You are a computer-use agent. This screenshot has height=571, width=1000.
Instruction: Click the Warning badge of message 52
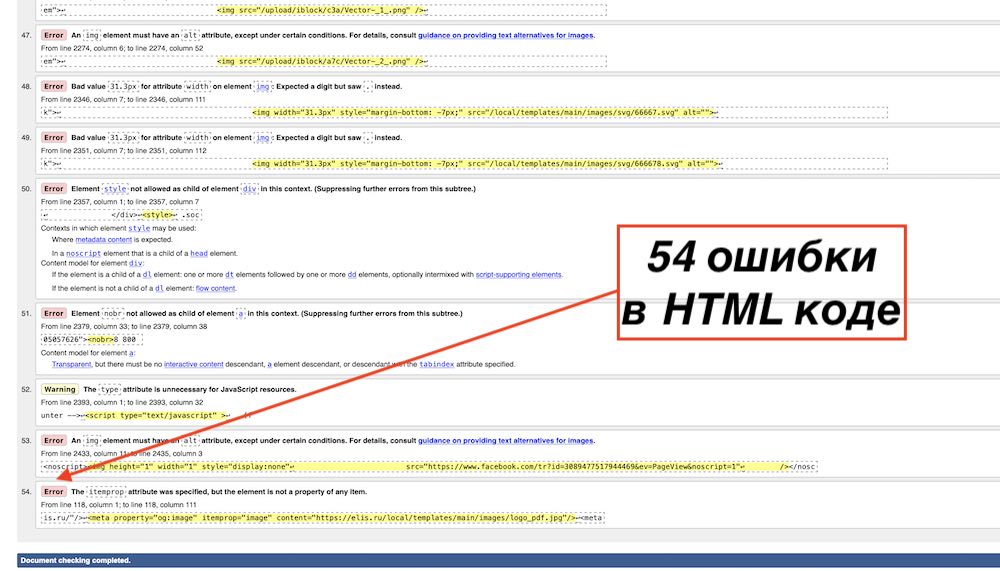click(60, 389)
